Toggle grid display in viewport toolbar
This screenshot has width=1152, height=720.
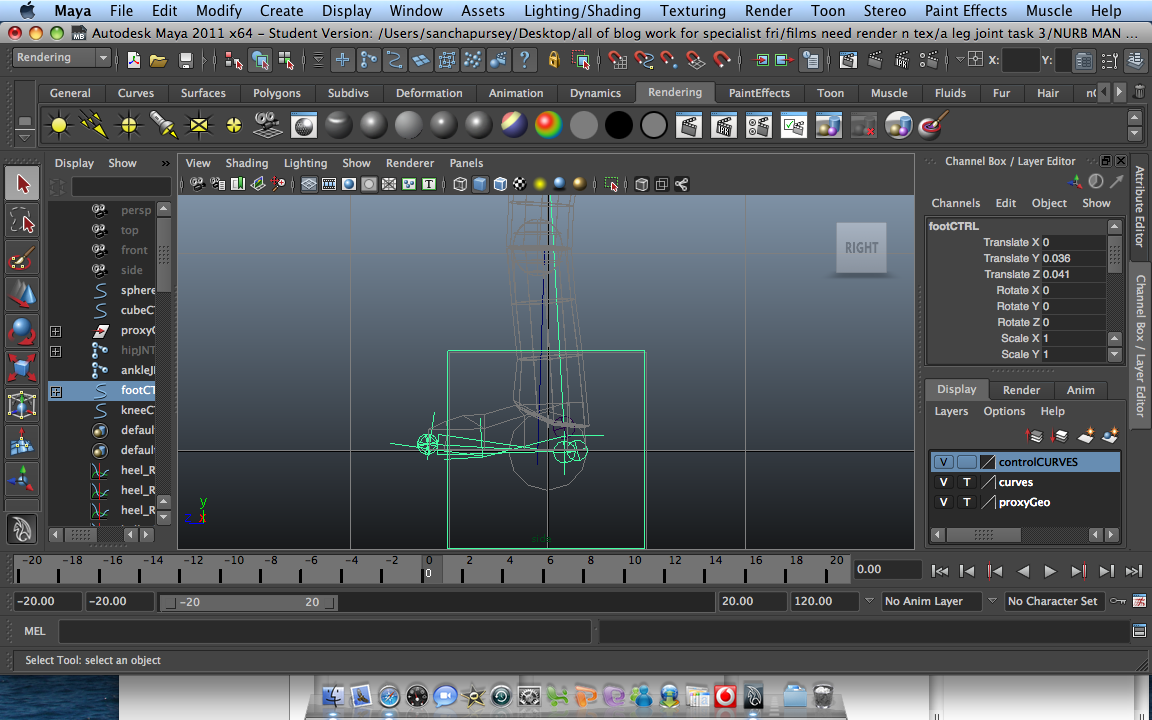[x=309, y=184]
